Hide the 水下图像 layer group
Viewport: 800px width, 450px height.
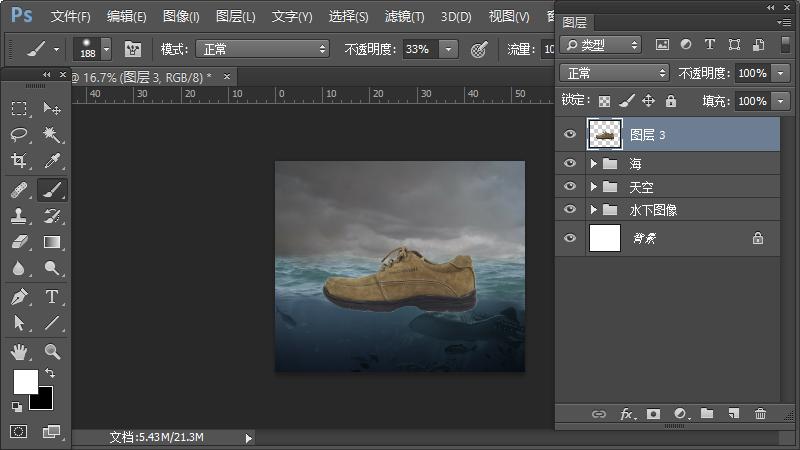tap(570, 210)
